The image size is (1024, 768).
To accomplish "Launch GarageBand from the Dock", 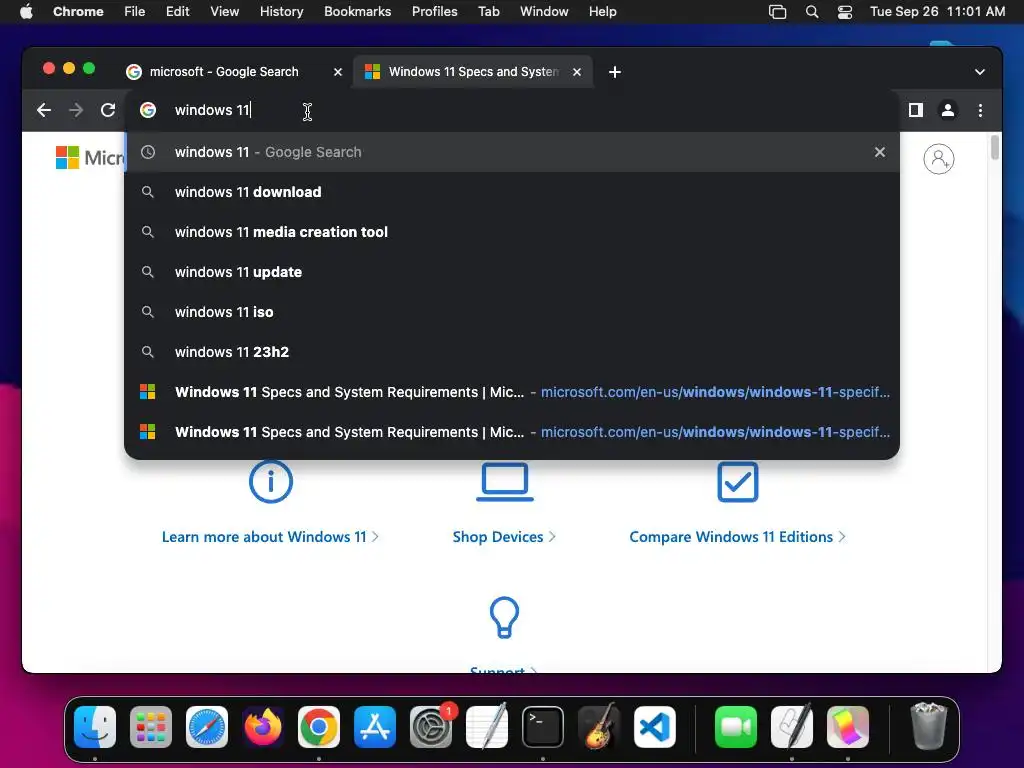I will coord(599,727).
